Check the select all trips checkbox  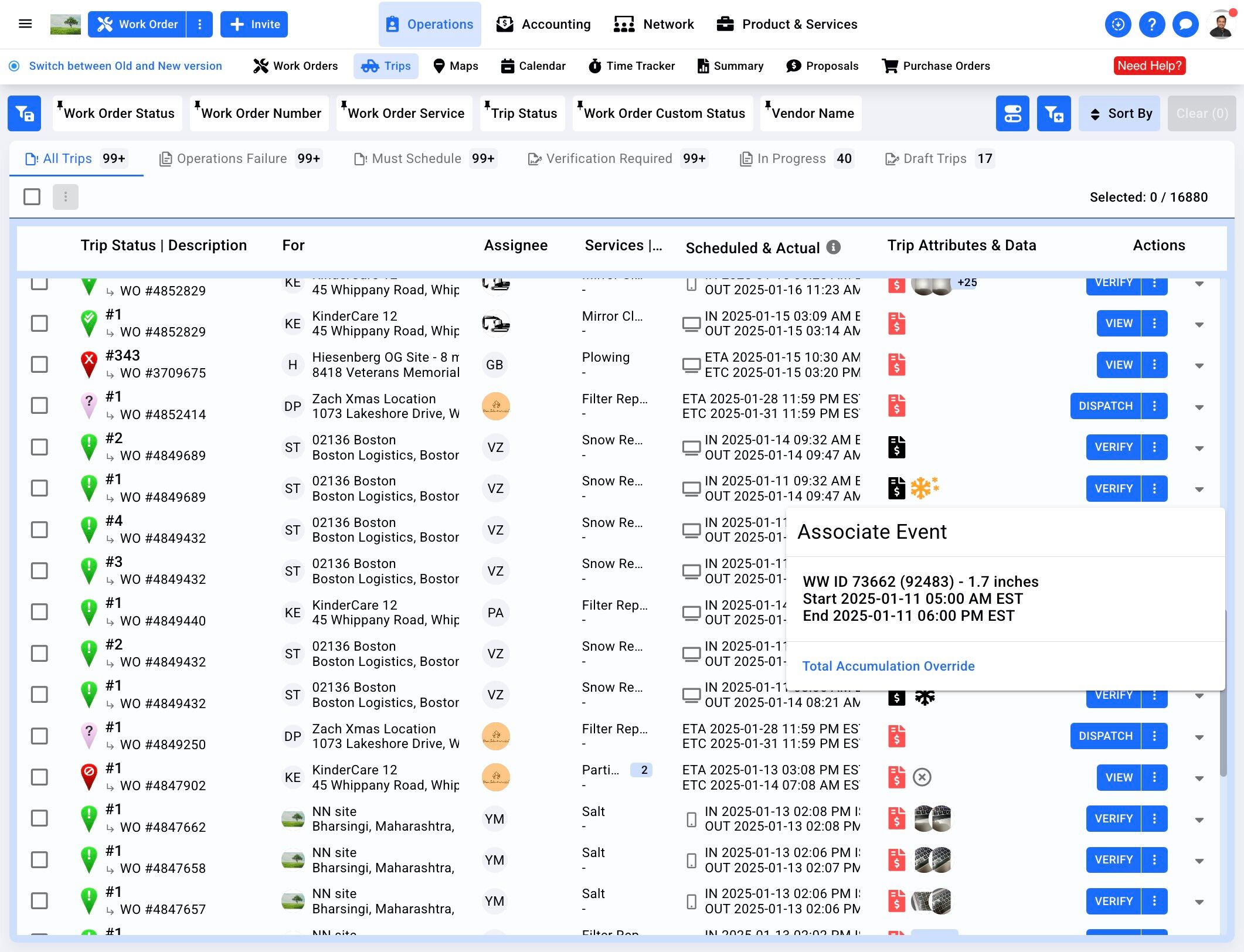tap(32, 197)
